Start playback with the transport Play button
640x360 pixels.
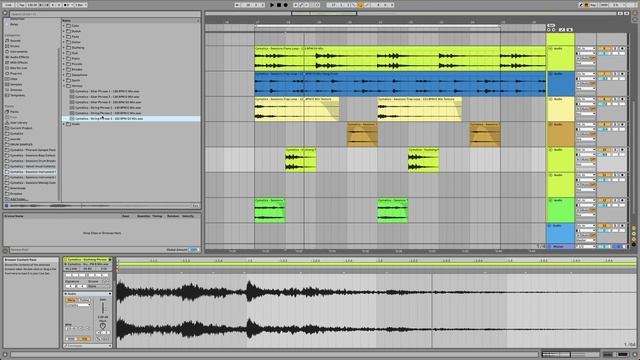272,5
